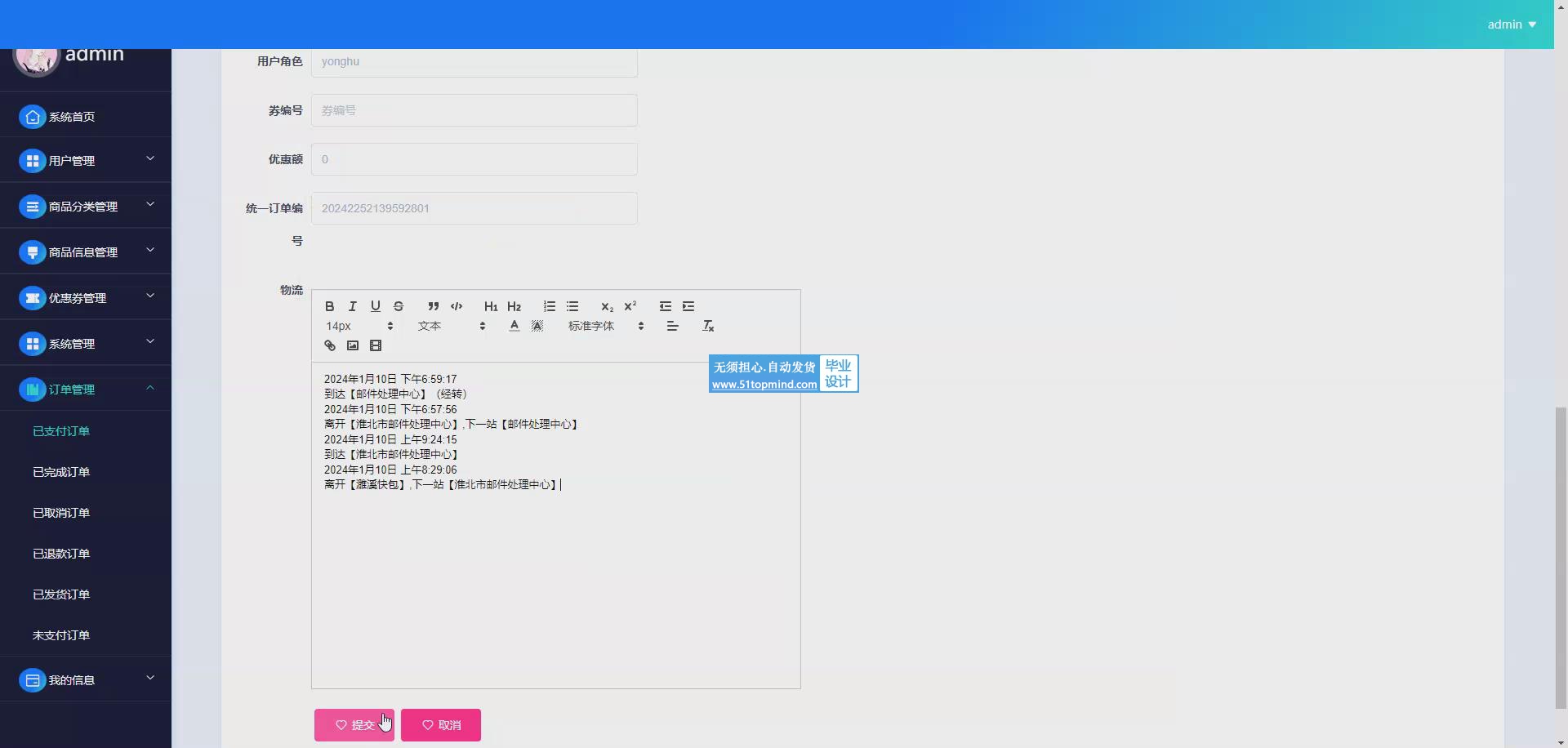Open text background color picker

[x=537, y=326]
